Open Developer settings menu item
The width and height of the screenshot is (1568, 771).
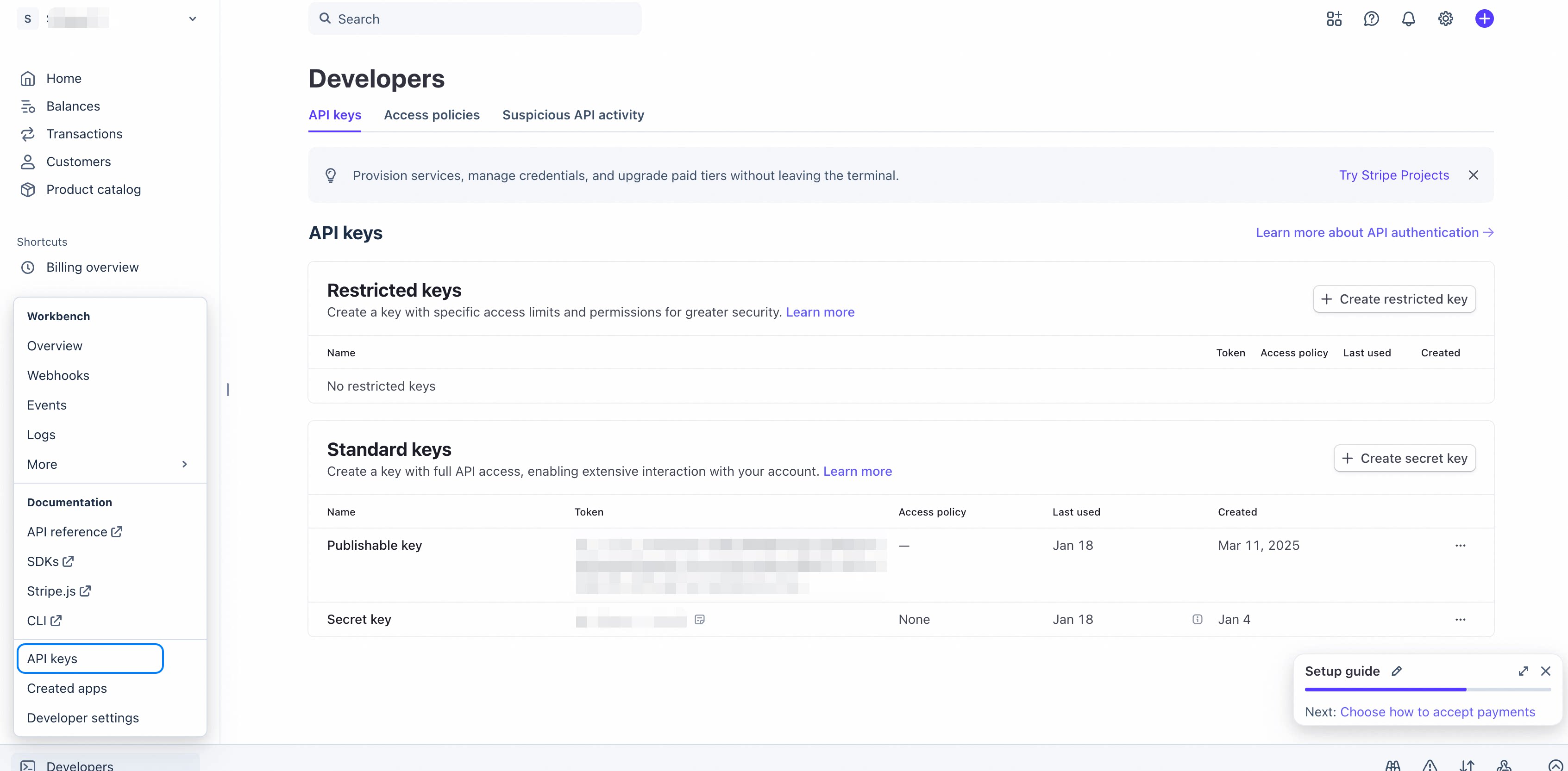(83, 718)
